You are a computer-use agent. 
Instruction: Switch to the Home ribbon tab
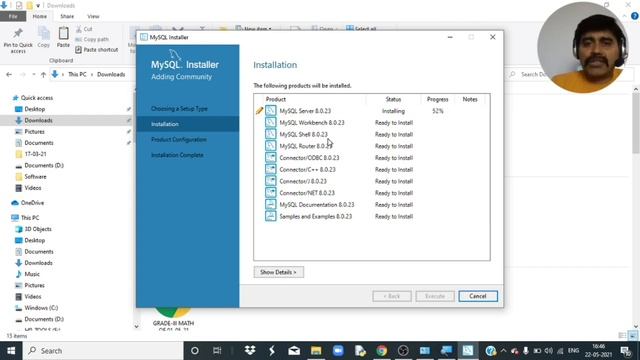40,16
